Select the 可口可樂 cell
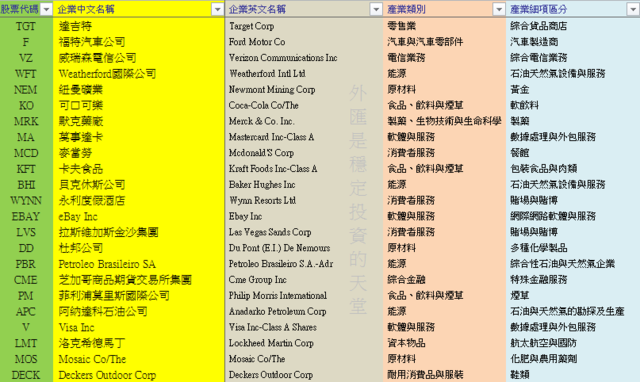This screenshot has width=640, height=382. pos(139,105)
